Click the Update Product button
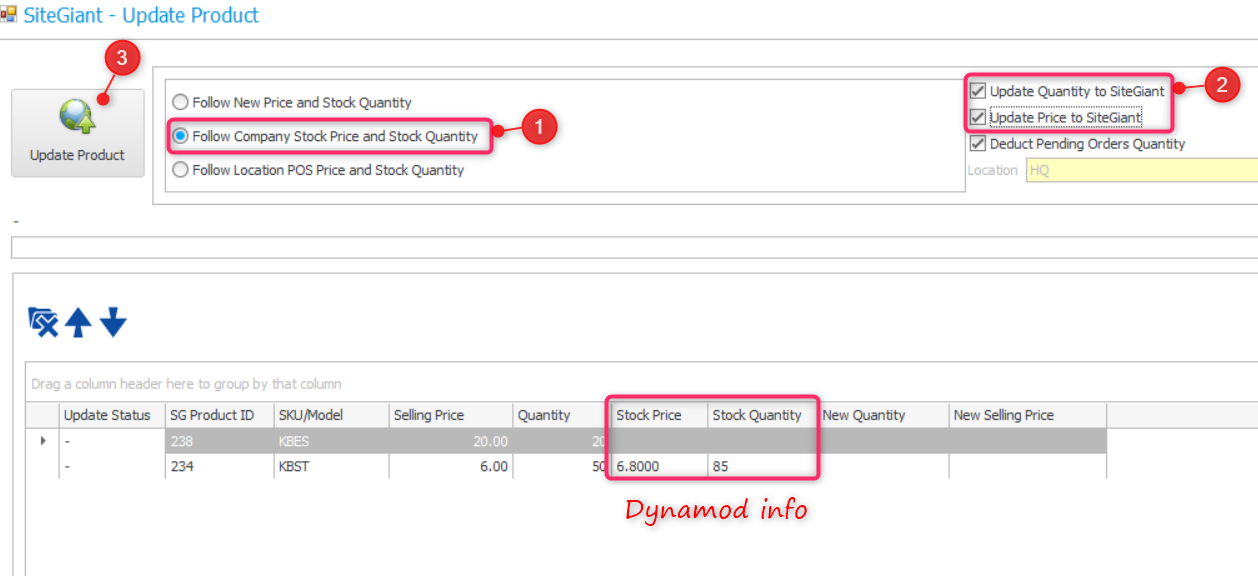This screenshot has width=1258, height=576. click(78, 133)
